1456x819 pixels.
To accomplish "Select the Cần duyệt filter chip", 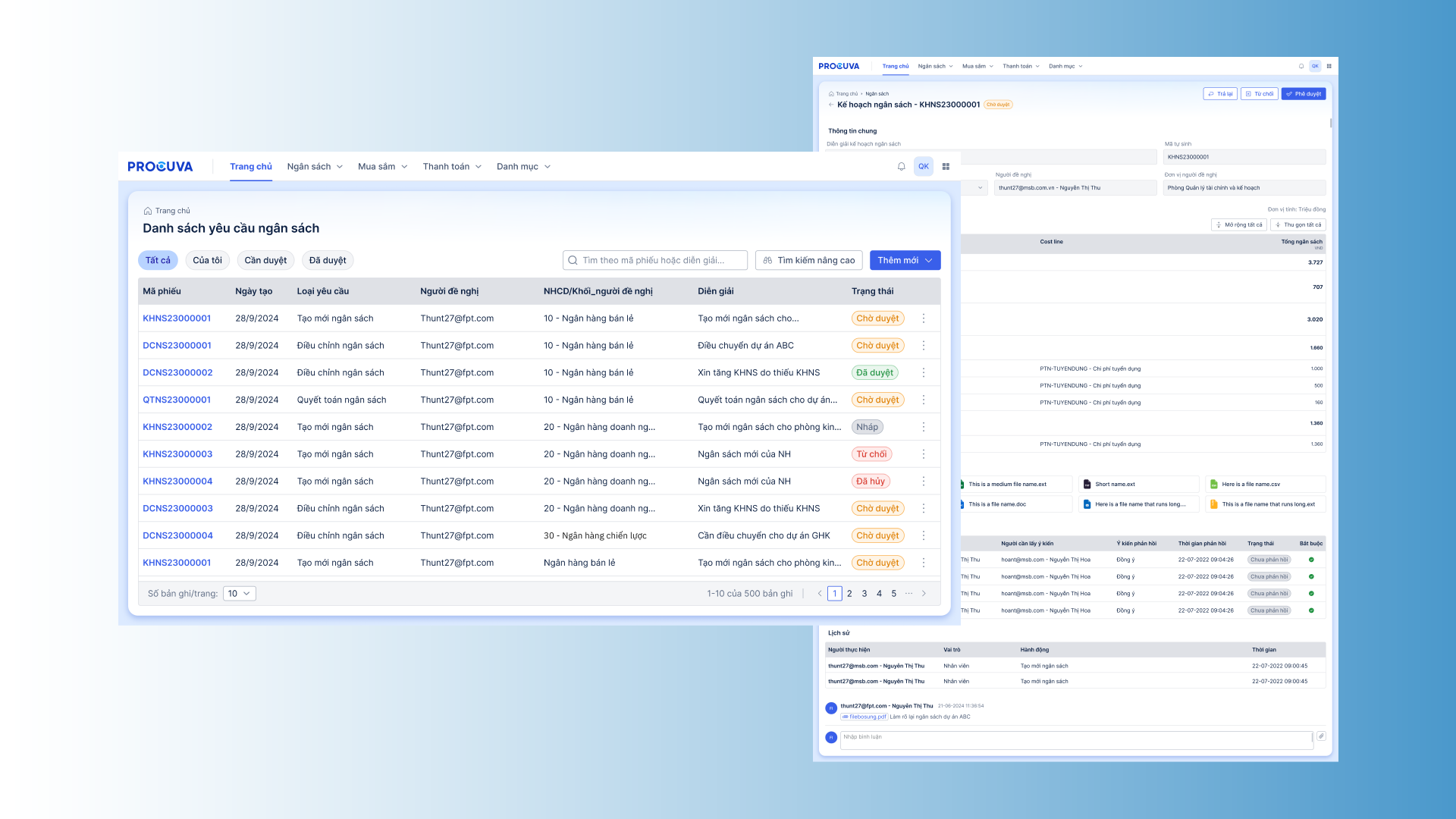I will (x=265, y=260).
